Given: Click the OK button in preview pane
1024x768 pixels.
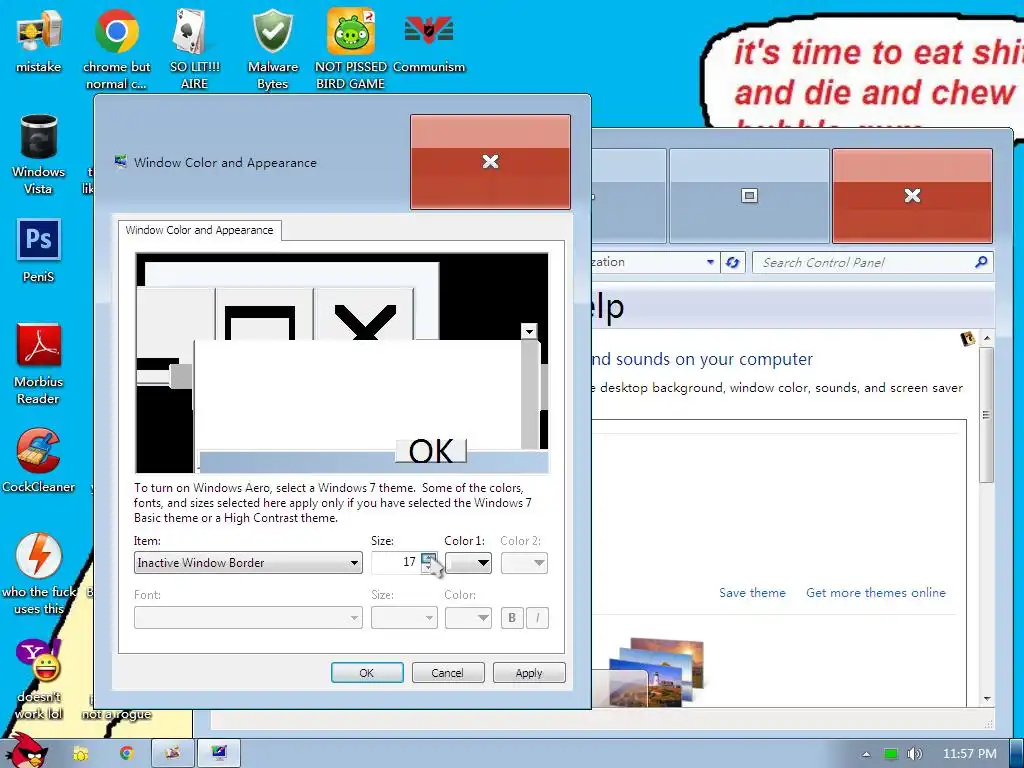Looking at the screenshot, I should tap(431, 451).
